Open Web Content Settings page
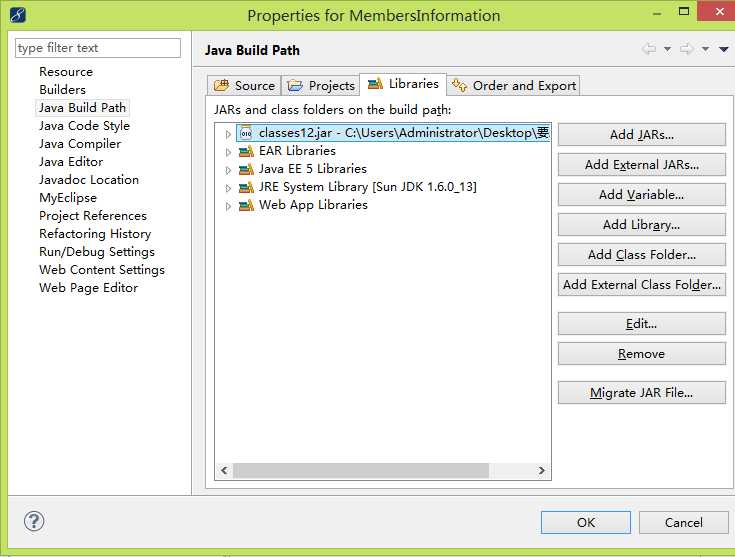 pyautogui.click(x=102, y=270)
